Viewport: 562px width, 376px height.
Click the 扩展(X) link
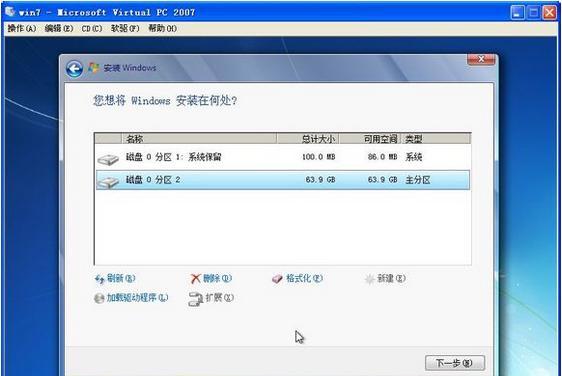220,298
